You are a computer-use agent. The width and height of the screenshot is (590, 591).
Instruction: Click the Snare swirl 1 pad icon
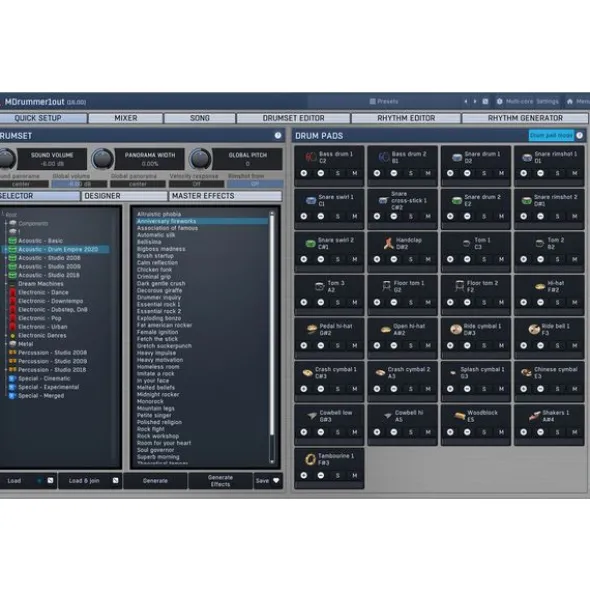[x=311, y=200]
